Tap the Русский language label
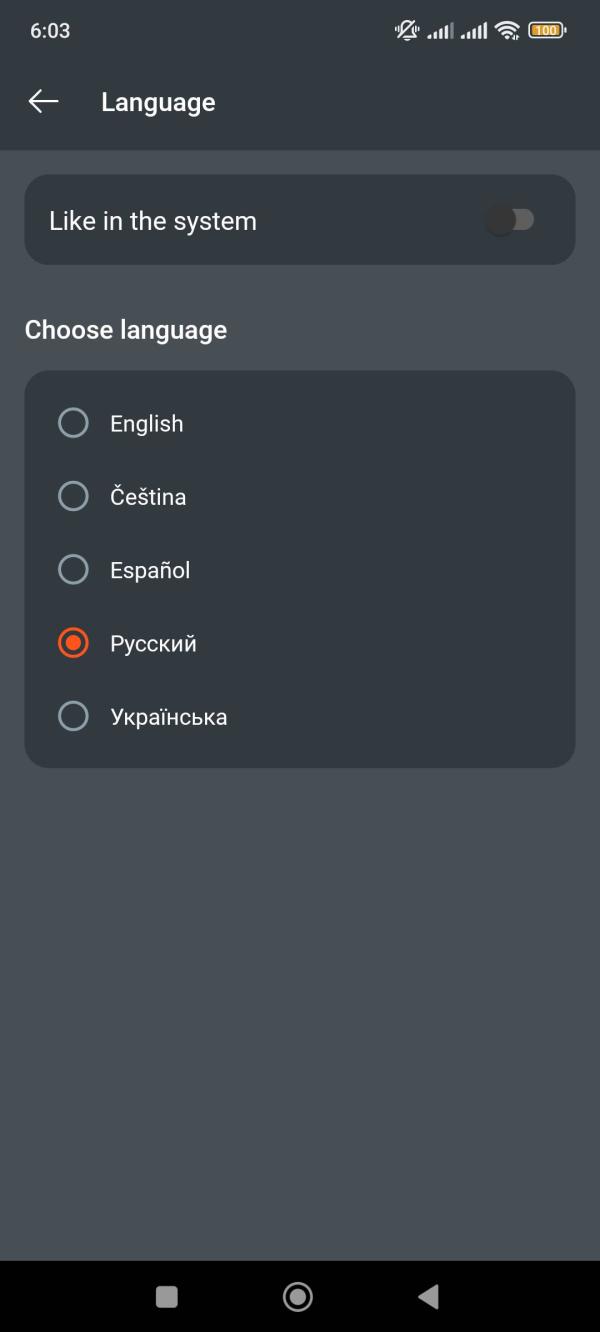Image resolution: width=600 pixels, height=1332 pixels. pyautogui.click(x=153, y=644)
